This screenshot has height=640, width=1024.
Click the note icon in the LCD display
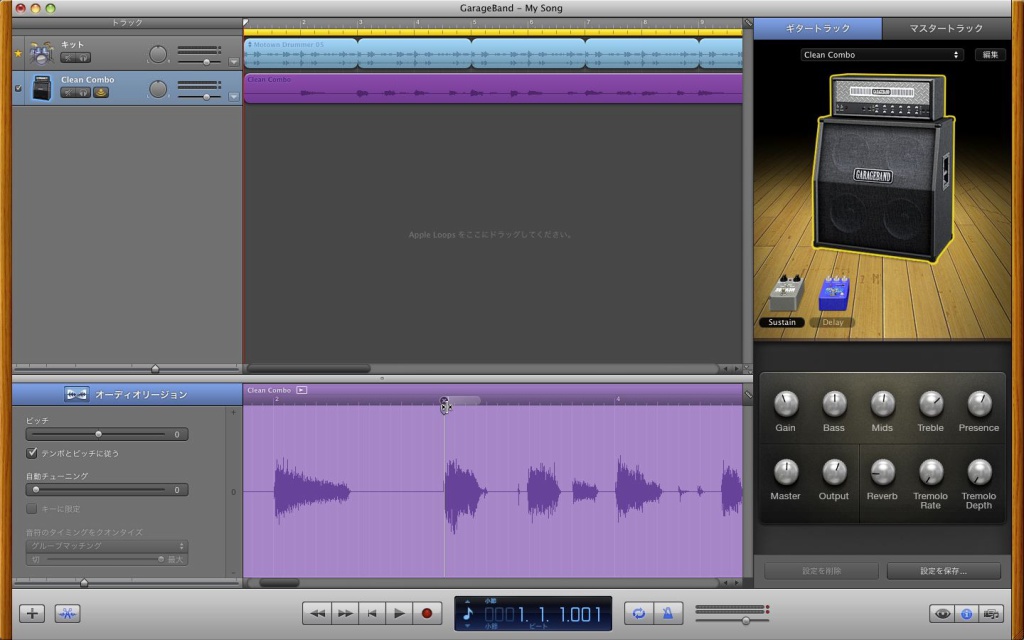(x=468, y=613)
